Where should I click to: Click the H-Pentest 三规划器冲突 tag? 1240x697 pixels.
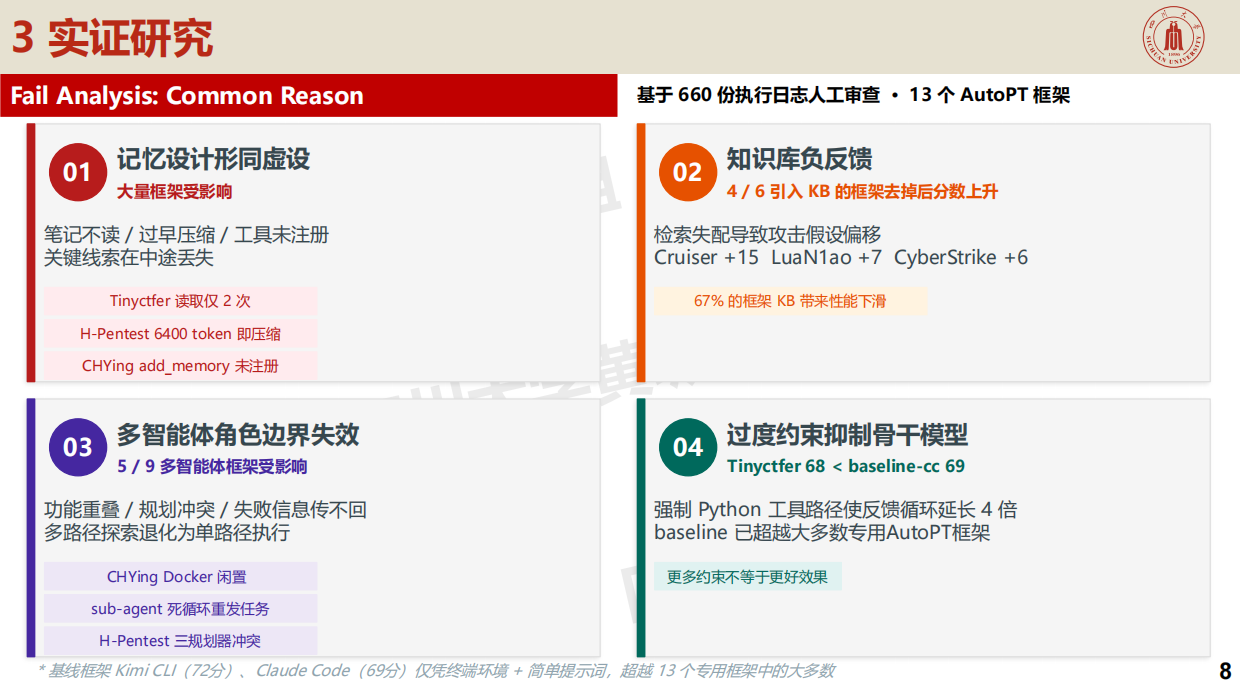[x=180, y=640]
